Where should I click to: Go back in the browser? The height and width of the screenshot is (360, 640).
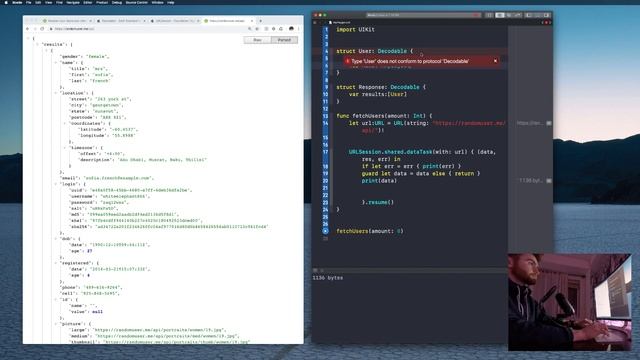click(x=28, y=29)
